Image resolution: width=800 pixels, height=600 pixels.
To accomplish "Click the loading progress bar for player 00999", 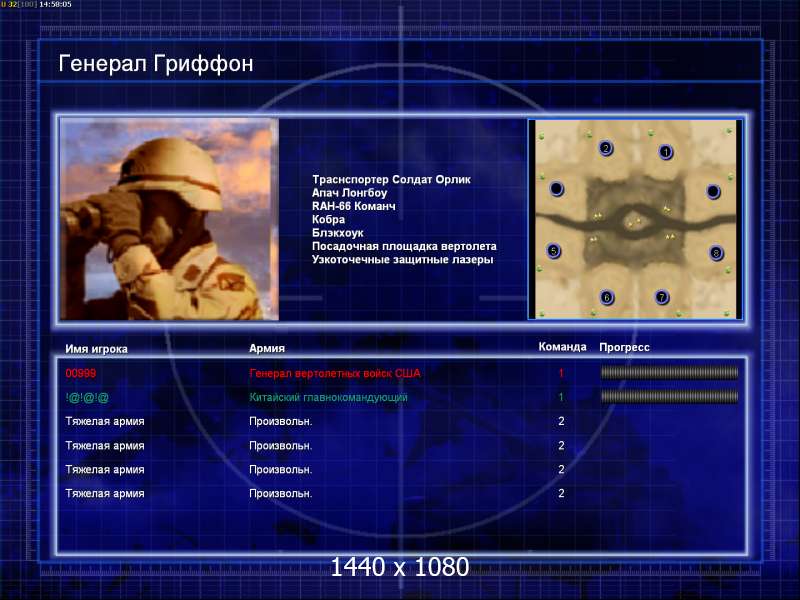I will (669, 373).
